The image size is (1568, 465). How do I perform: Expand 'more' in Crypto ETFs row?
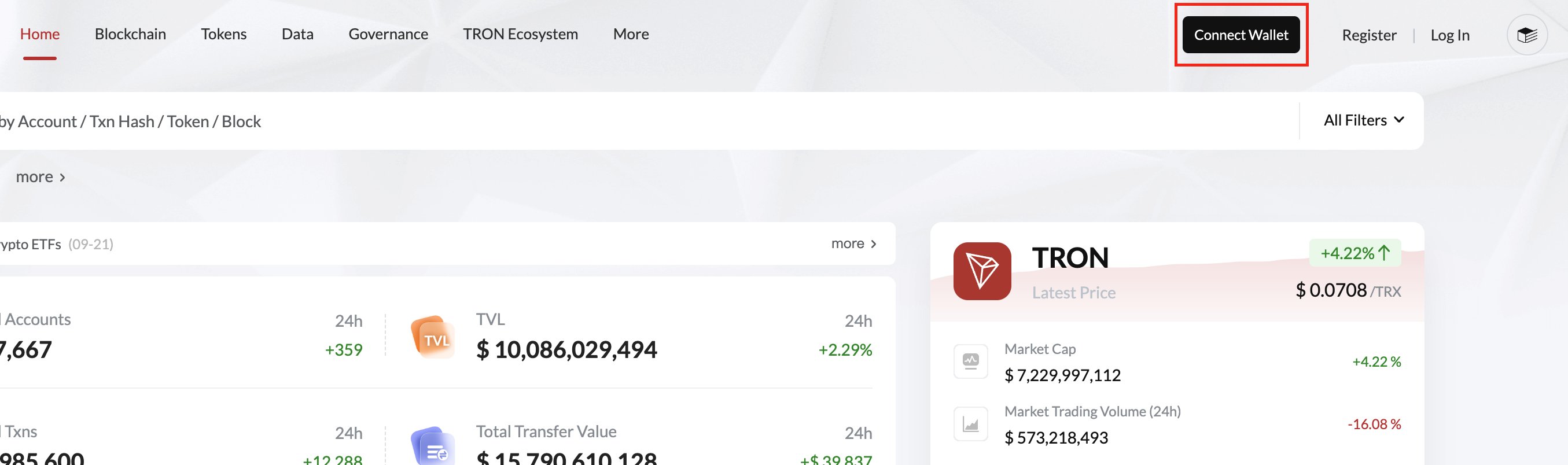click(x=854, y=243)
